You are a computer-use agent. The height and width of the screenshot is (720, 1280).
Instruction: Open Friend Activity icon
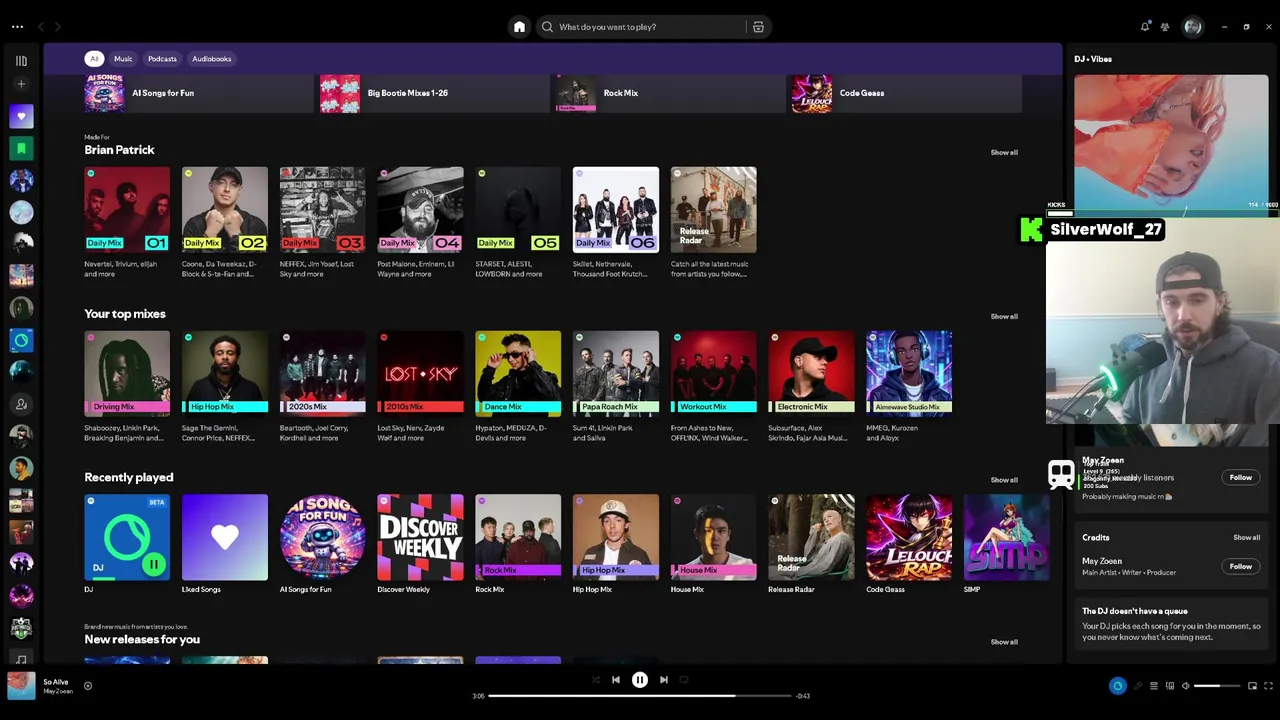[1165, 27]
